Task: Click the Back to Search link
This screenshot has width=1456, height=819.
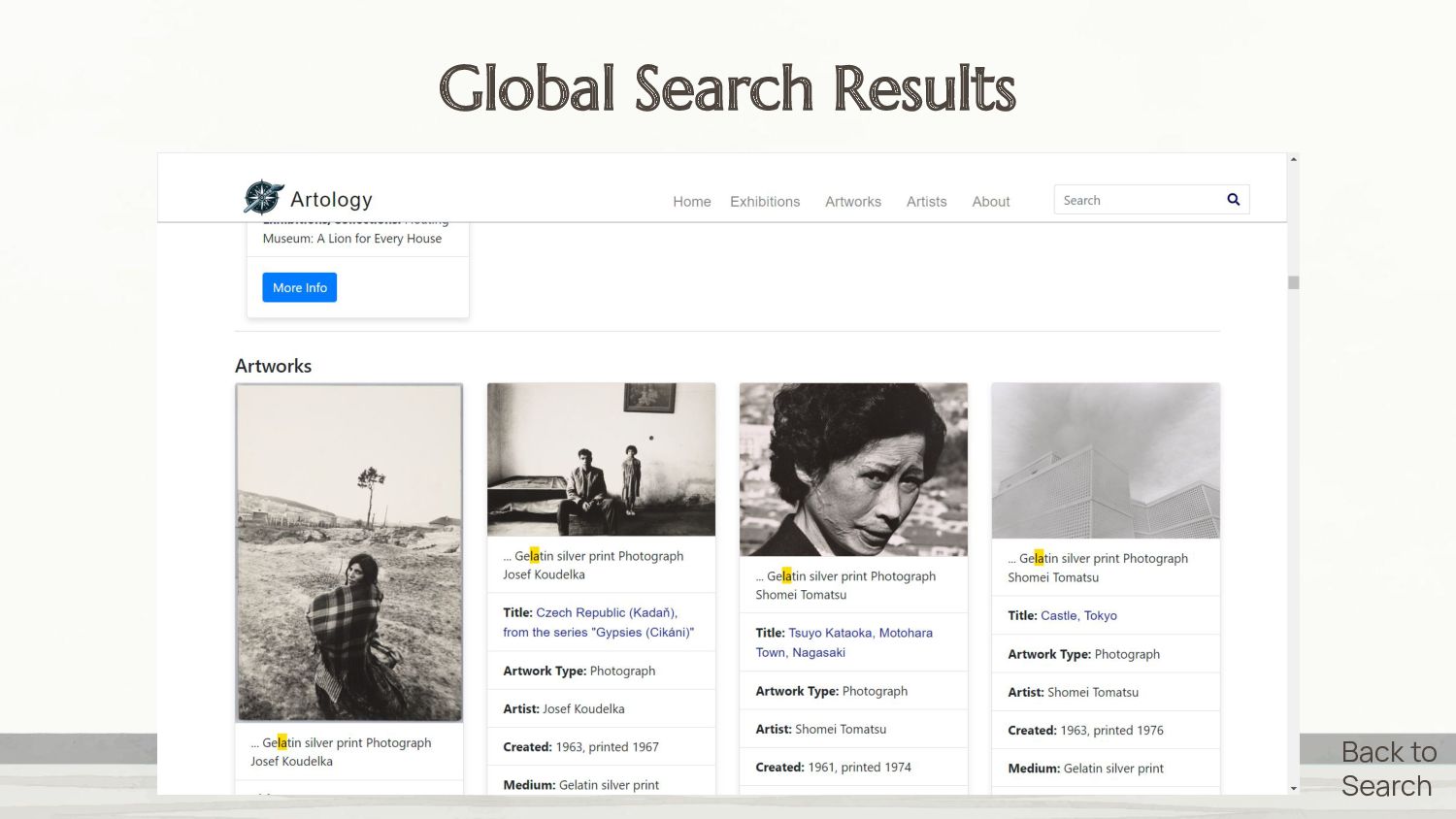Action: pyautogui.click(x=1387, y=769)
